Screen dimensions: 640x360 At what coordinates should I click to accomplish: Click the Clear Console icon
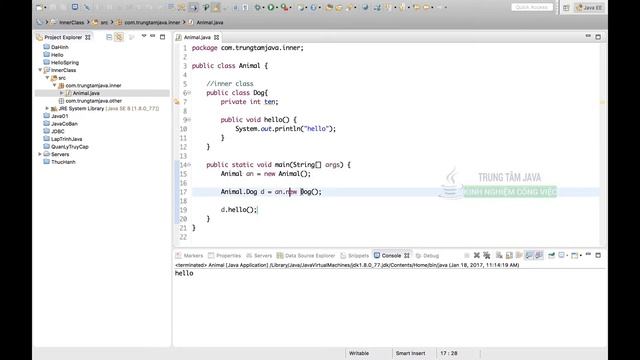pos(499,256)
